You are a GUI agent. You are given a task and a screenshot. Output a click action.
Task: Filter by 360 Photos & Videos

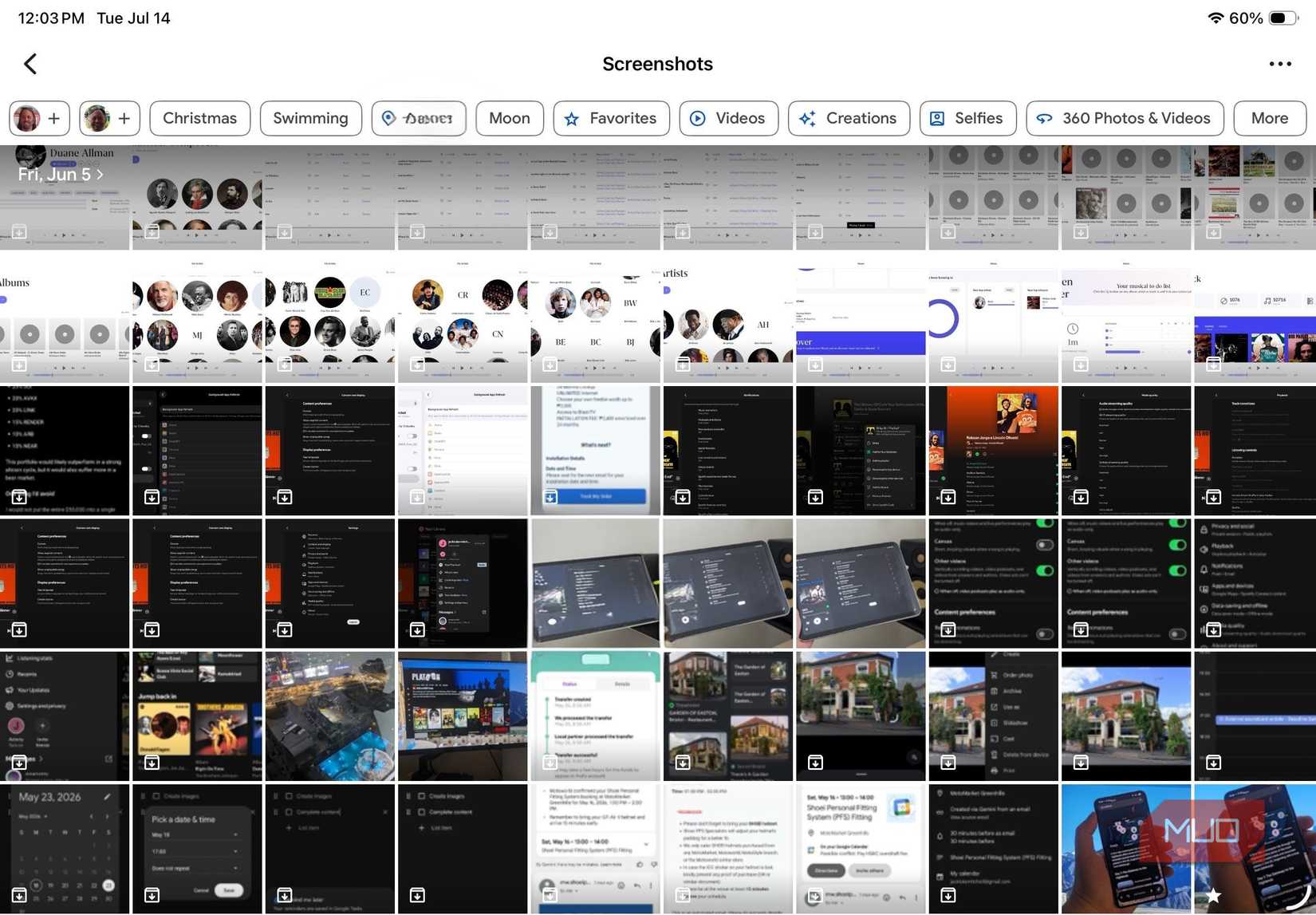[1125, 118]
